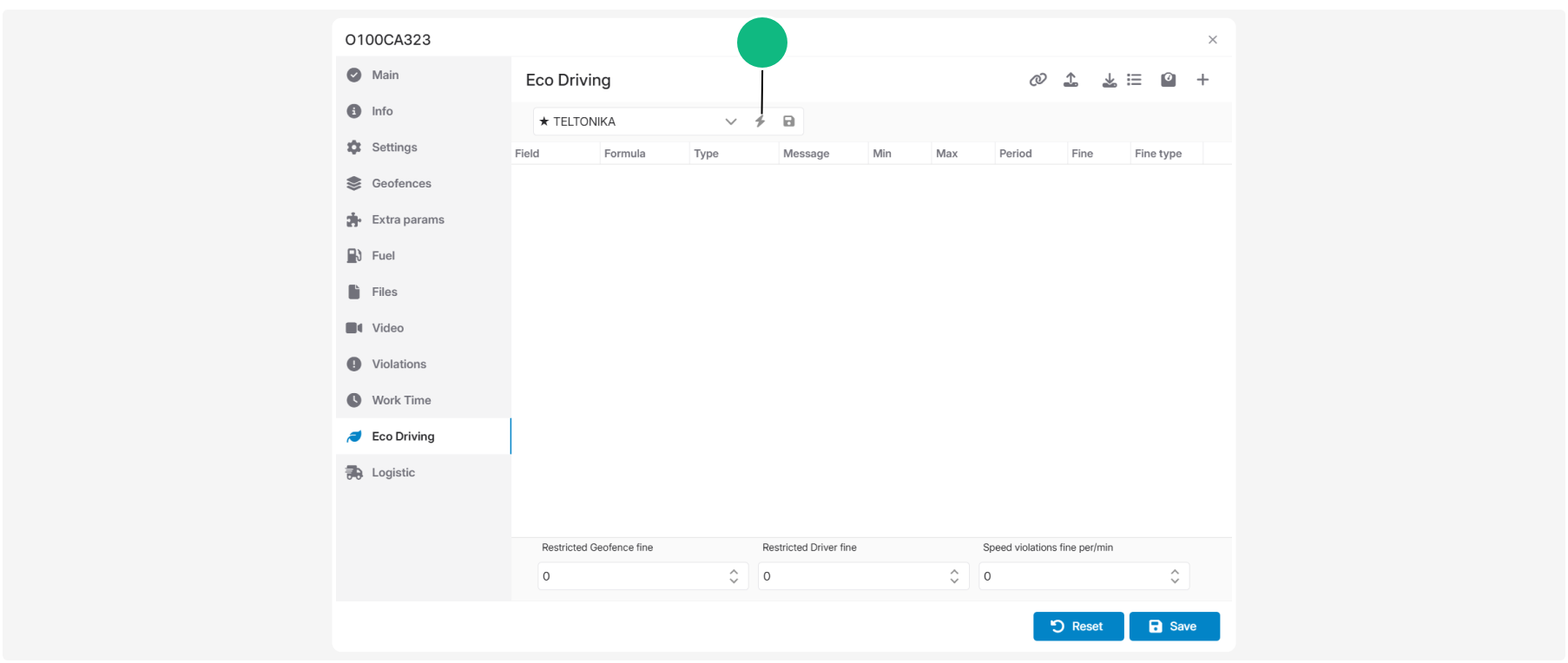Click the Reset button
Viewport: 1568px width, 663px height.
pos(1078,627)
